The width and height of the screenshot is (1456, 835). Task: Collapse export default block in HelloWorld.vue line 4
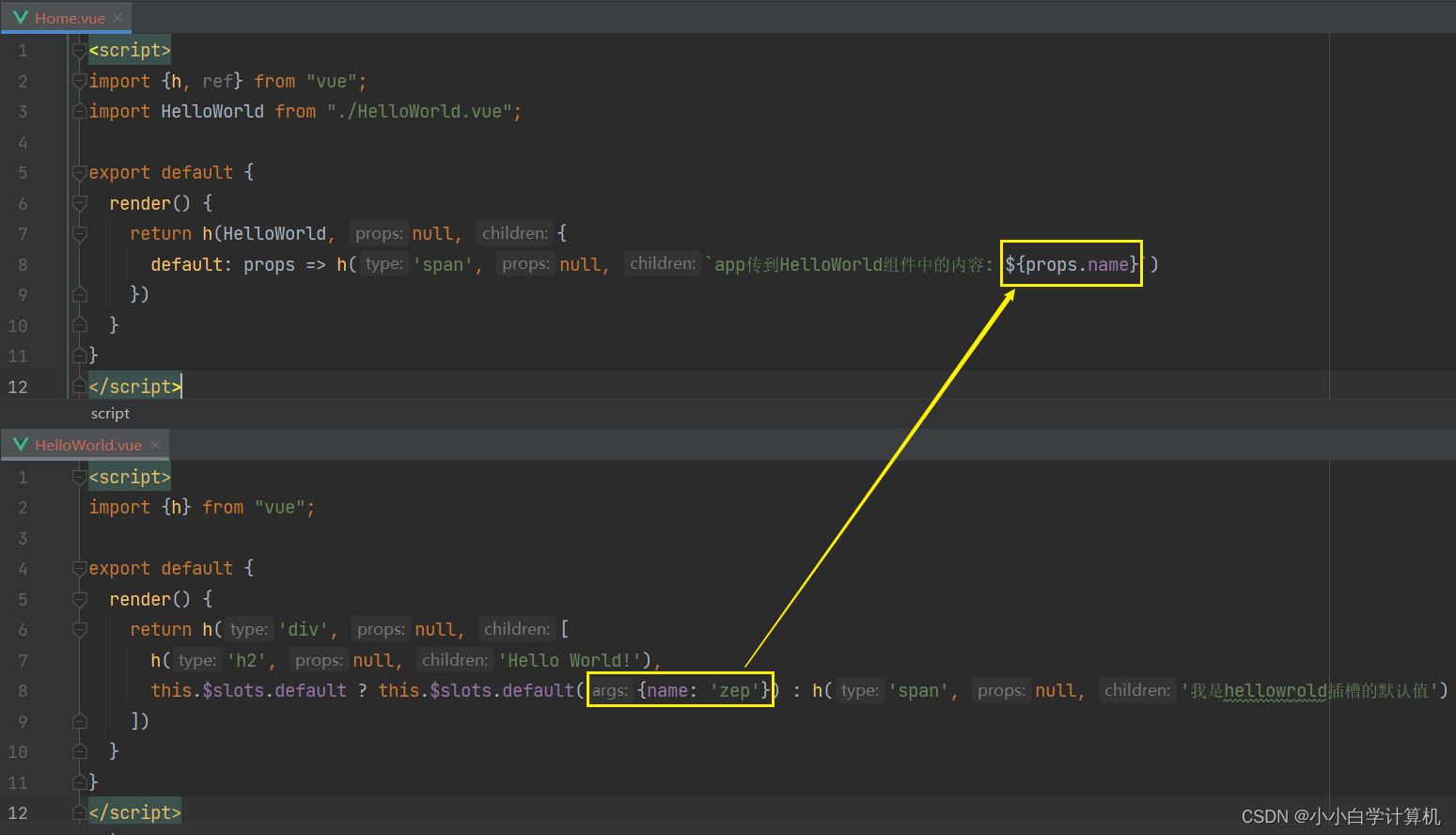tap(80, 569)
